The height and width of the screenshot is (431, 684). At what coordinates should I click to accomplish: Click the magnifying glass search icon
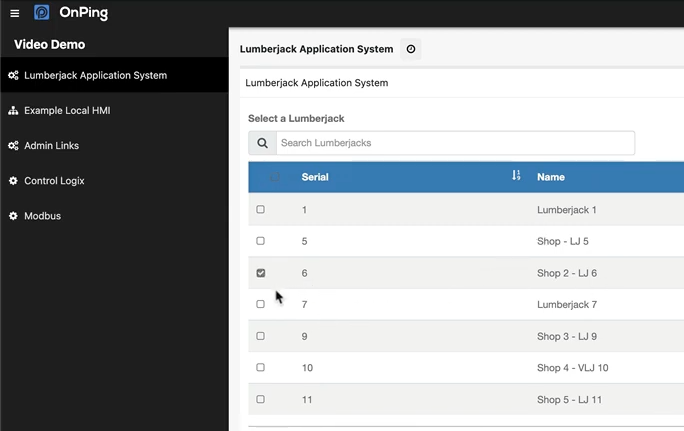pos(262,143)
